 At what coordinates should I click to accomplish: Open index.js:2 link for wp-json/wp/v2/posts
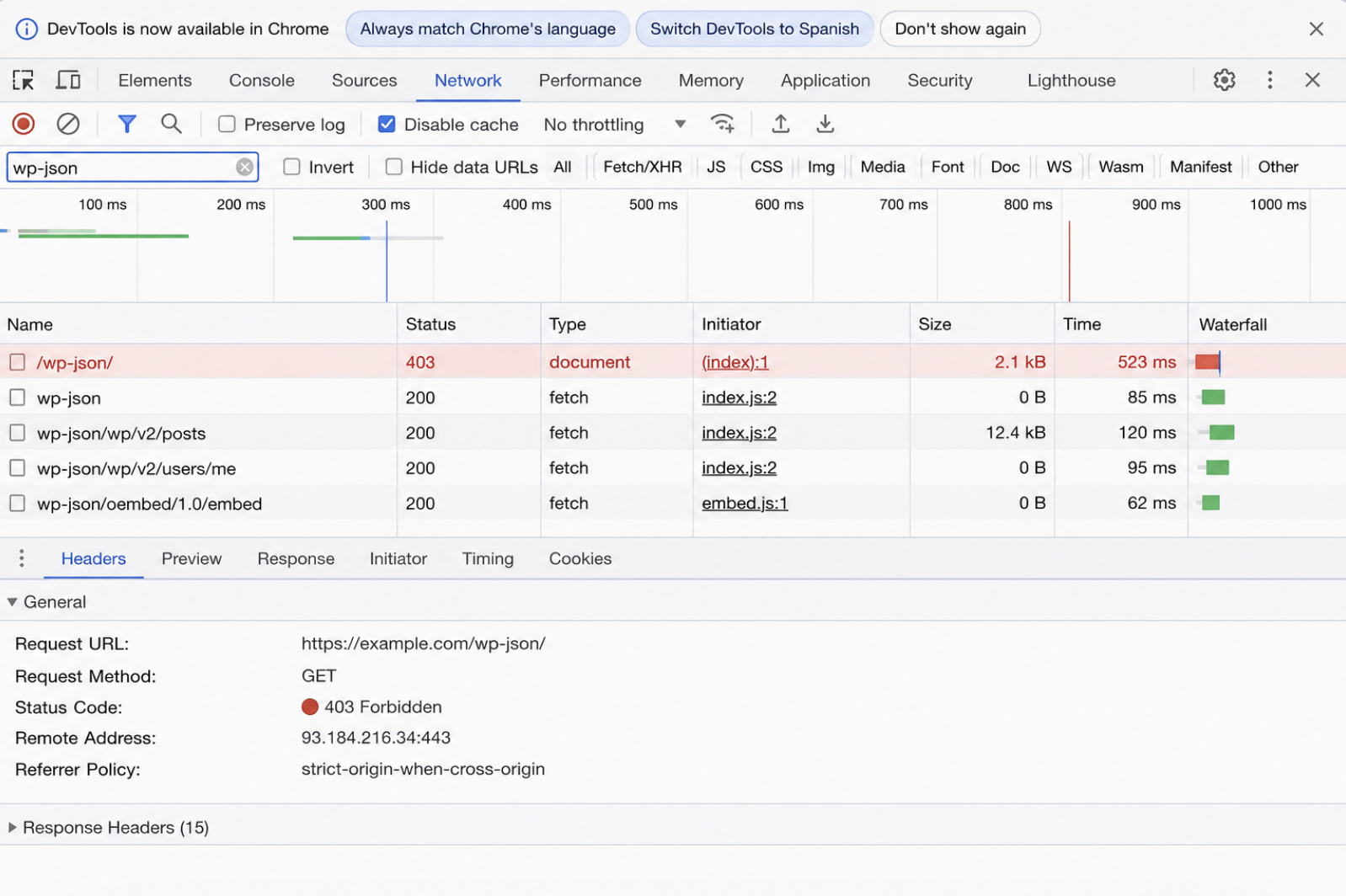pyautogui.click(x=739, y=433)
